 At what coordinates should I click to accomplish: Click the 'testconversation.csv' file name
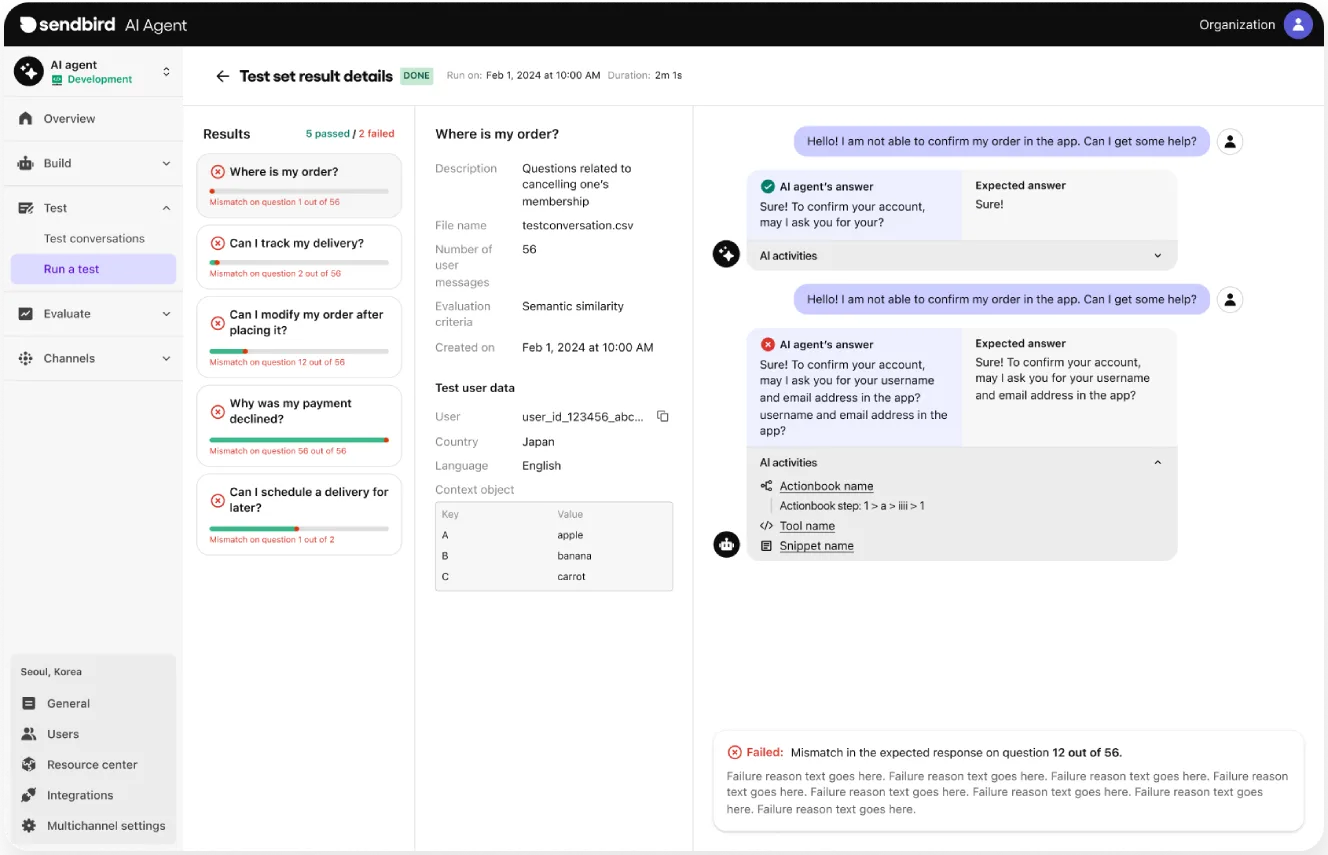coord(577,226)
